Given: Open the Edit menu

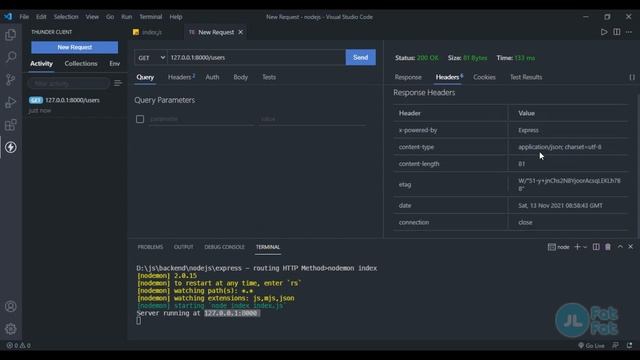Looking at the screenshot, I should [x=41, y=17].
